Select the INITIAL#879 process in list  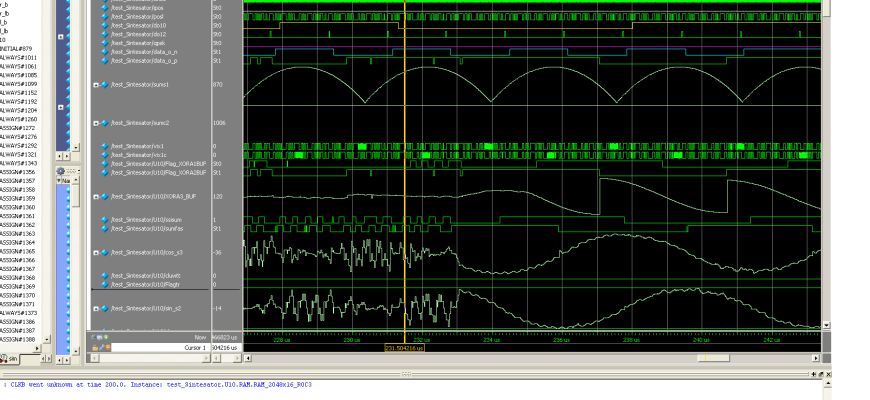[17, 48]
